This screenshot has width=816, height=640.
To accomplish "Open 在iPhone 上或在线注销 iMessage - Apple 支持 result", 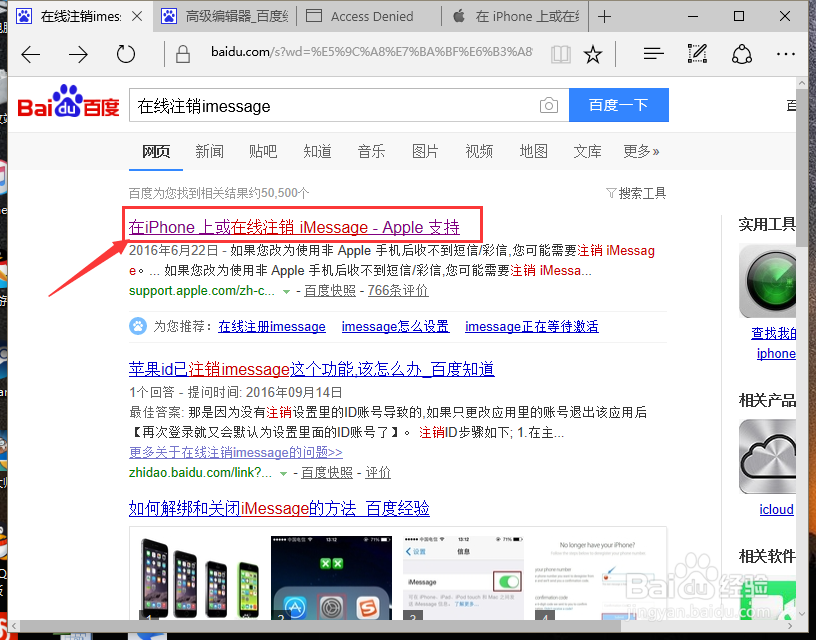I will tap(294, 227).
